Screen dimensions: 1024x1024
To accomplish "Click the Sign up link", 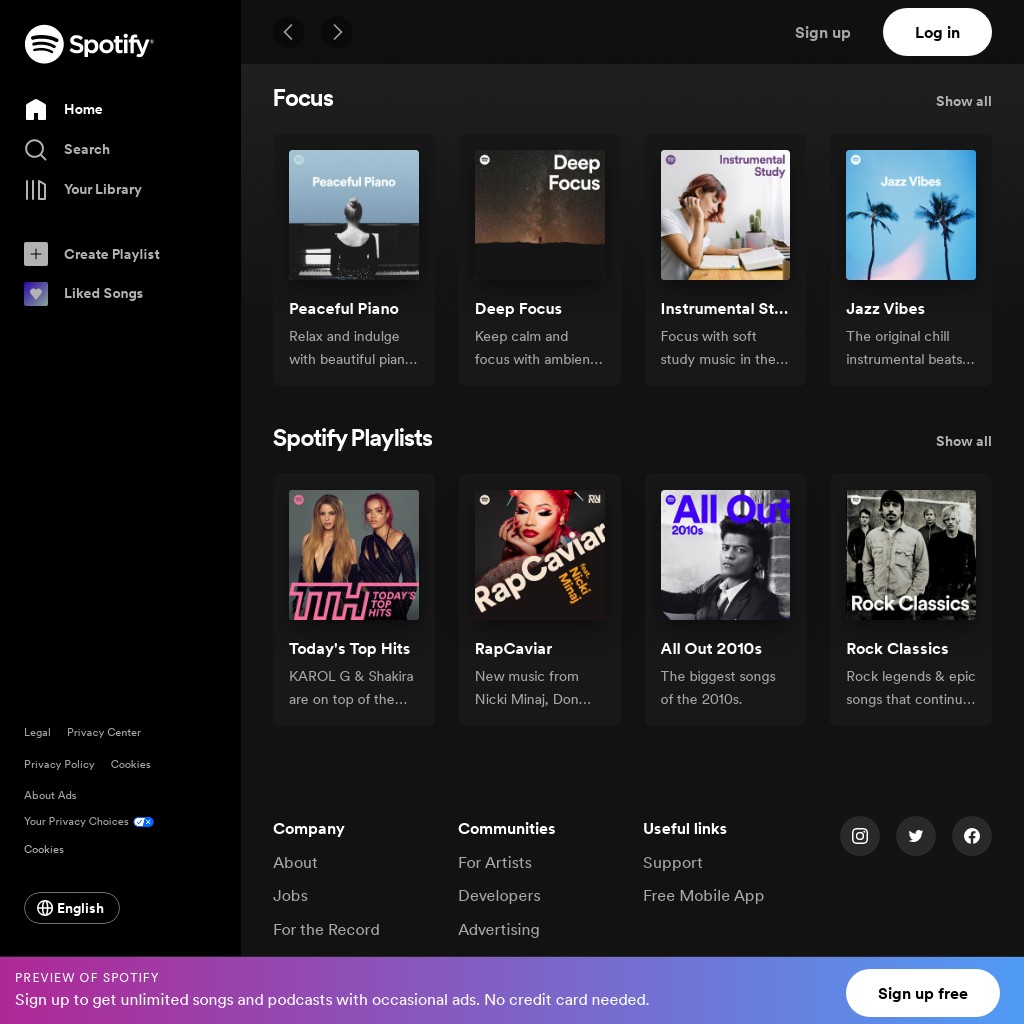I will [822, 32].
